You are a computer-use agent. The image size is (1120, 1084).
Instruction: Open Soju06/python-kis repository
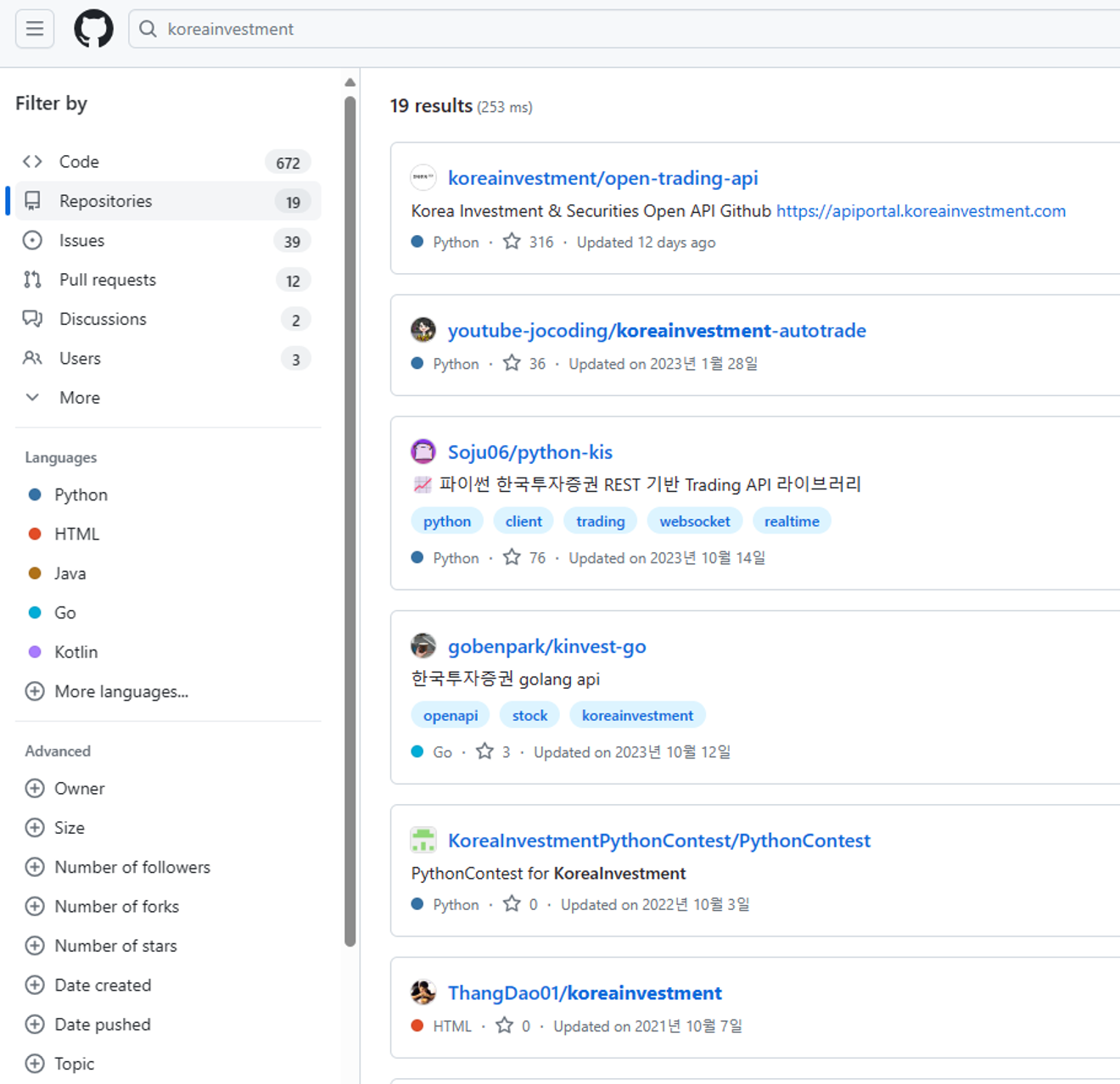pyautogui.click(x=530, y=452)
